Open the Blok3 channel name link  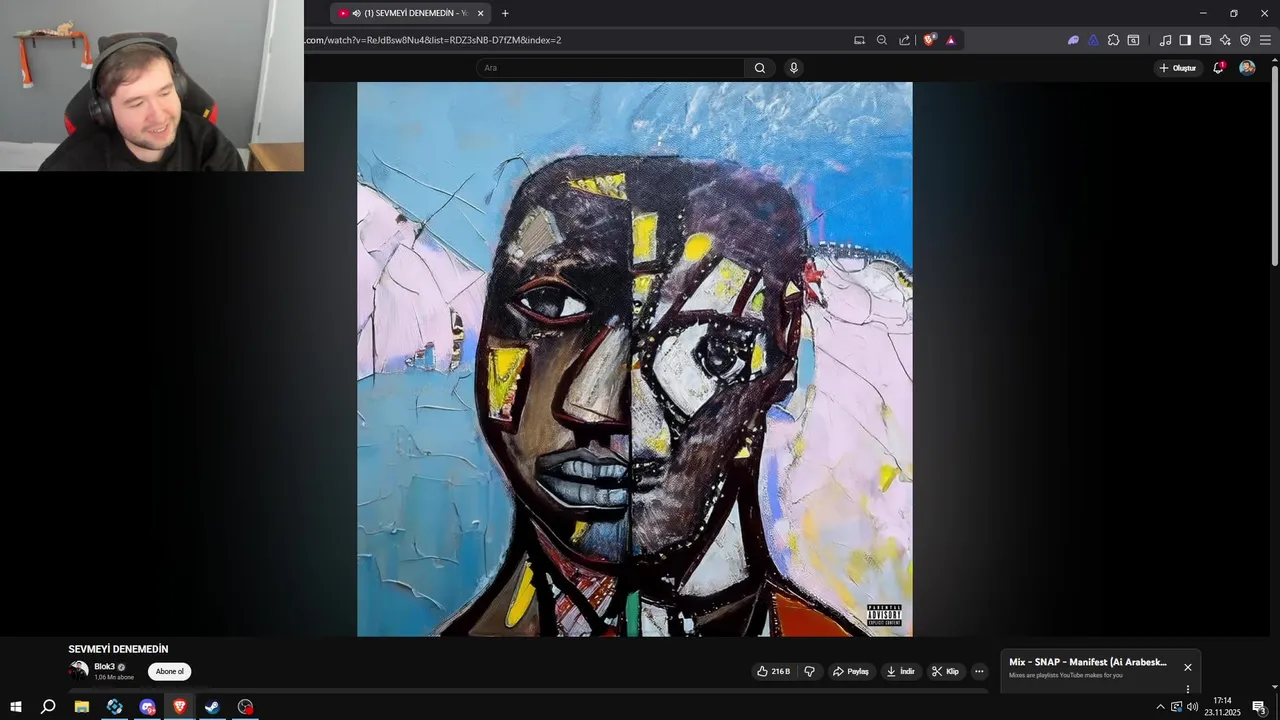pyautogui.click(x=104, y=667)
